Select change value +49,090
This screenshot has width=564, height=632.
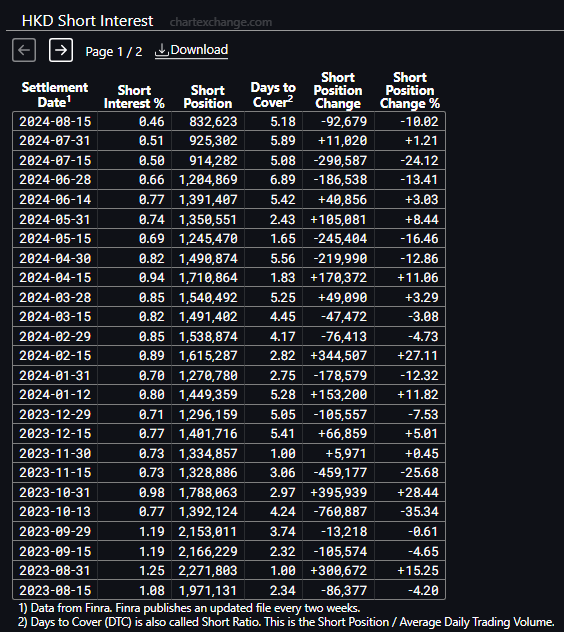pyautogui.click(x=343, y=297)
